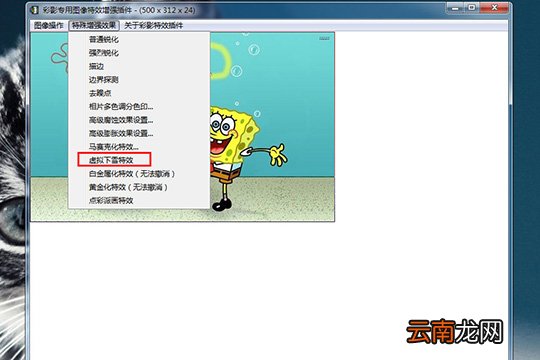Maximize the 彩影 plugin window
The image size is (540, 360).
click(x=472, y=8)
